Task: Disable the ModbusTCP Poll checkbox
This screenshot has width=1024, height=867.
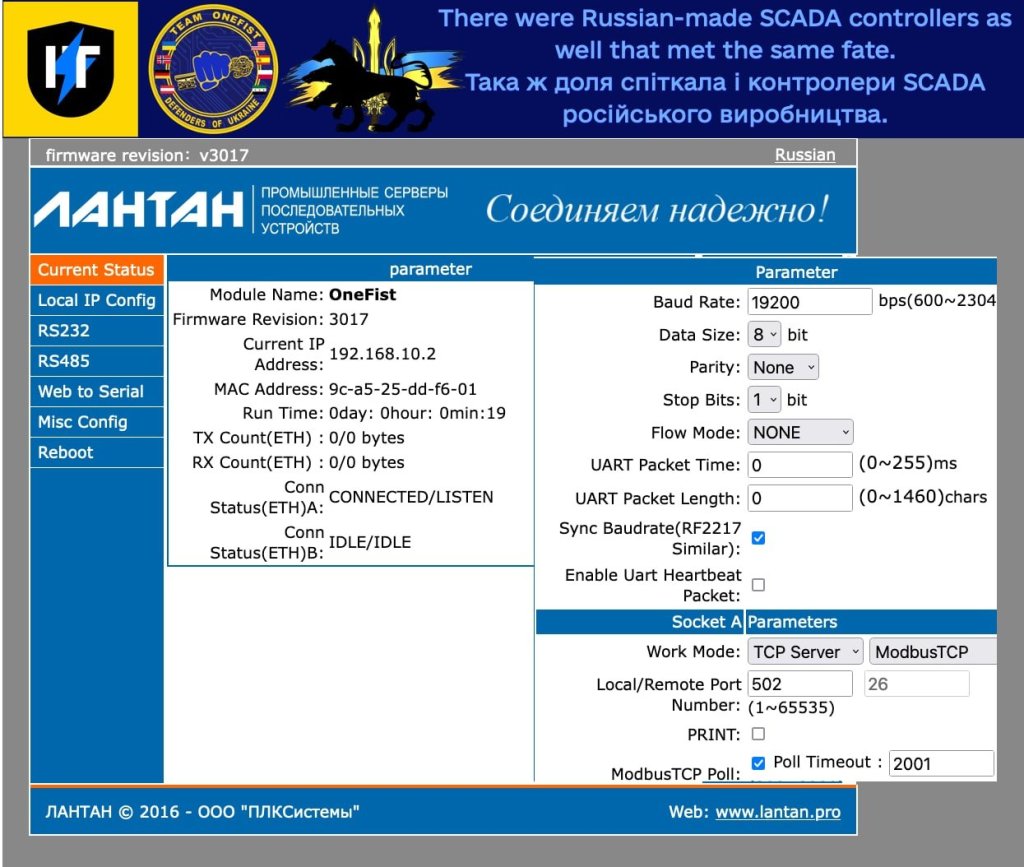Action: coord(758,763)
